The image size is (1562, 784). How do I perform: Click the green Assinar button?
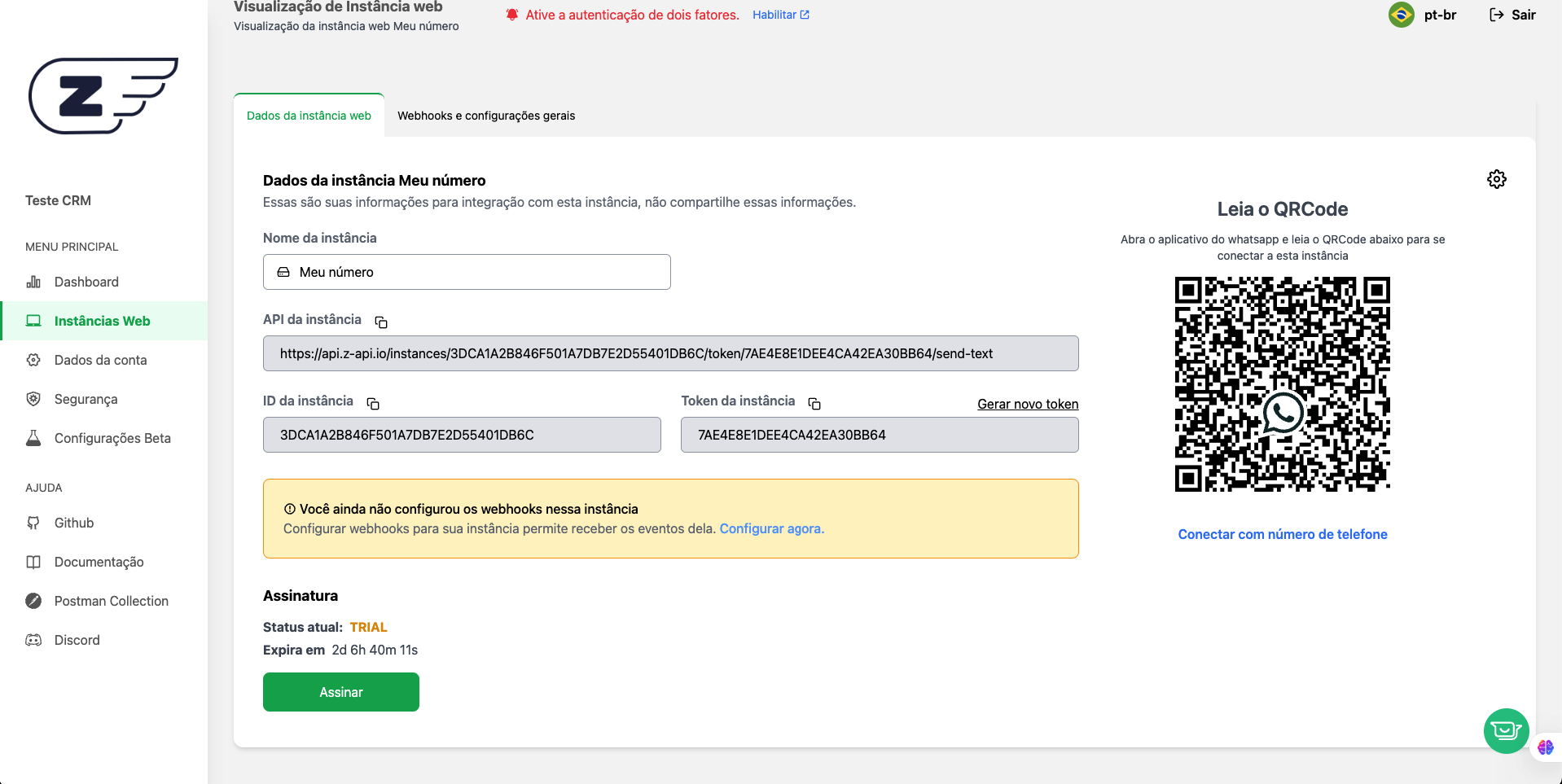click(341, 692)
